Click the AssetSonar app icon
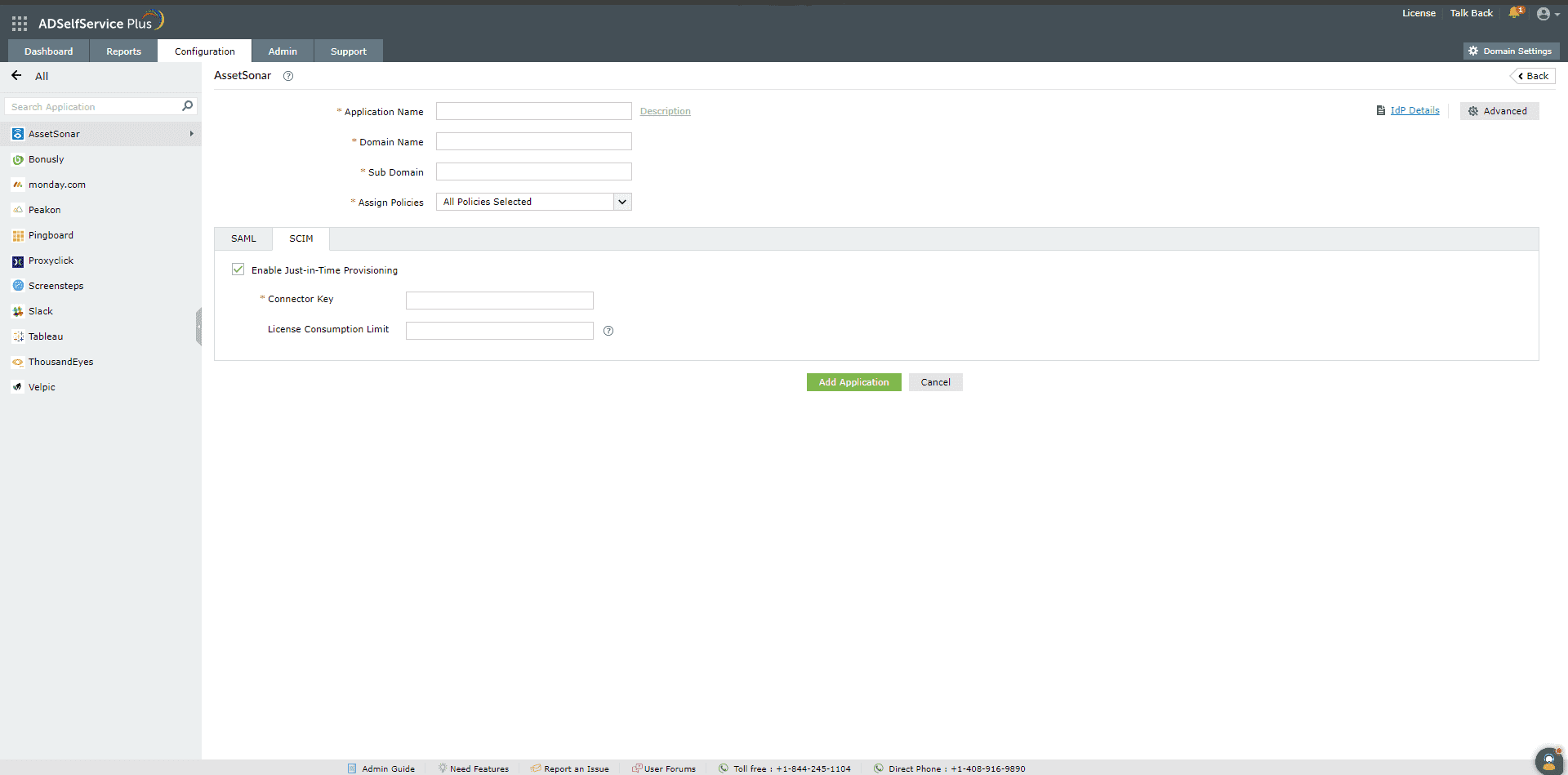This screenshot has height=775, width=1568. [18, 134]
